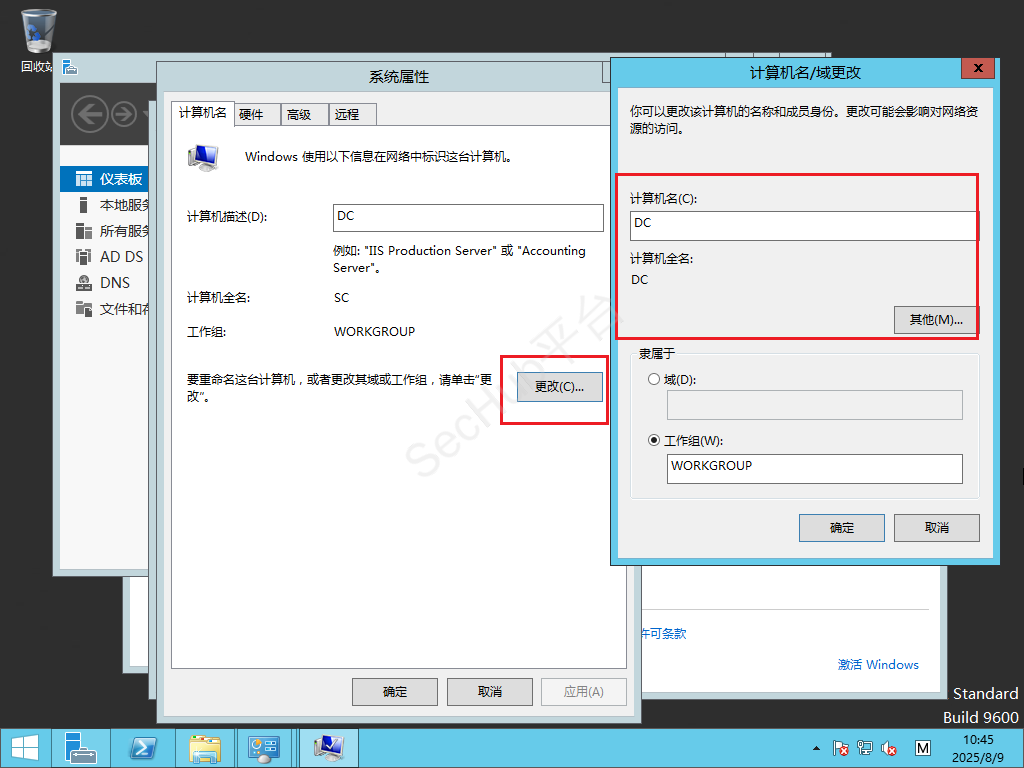Click the Server Manager forward arrow
The height and width of the screenshot is (768, 1024).
pyautogui.click(x=124, y=114)
